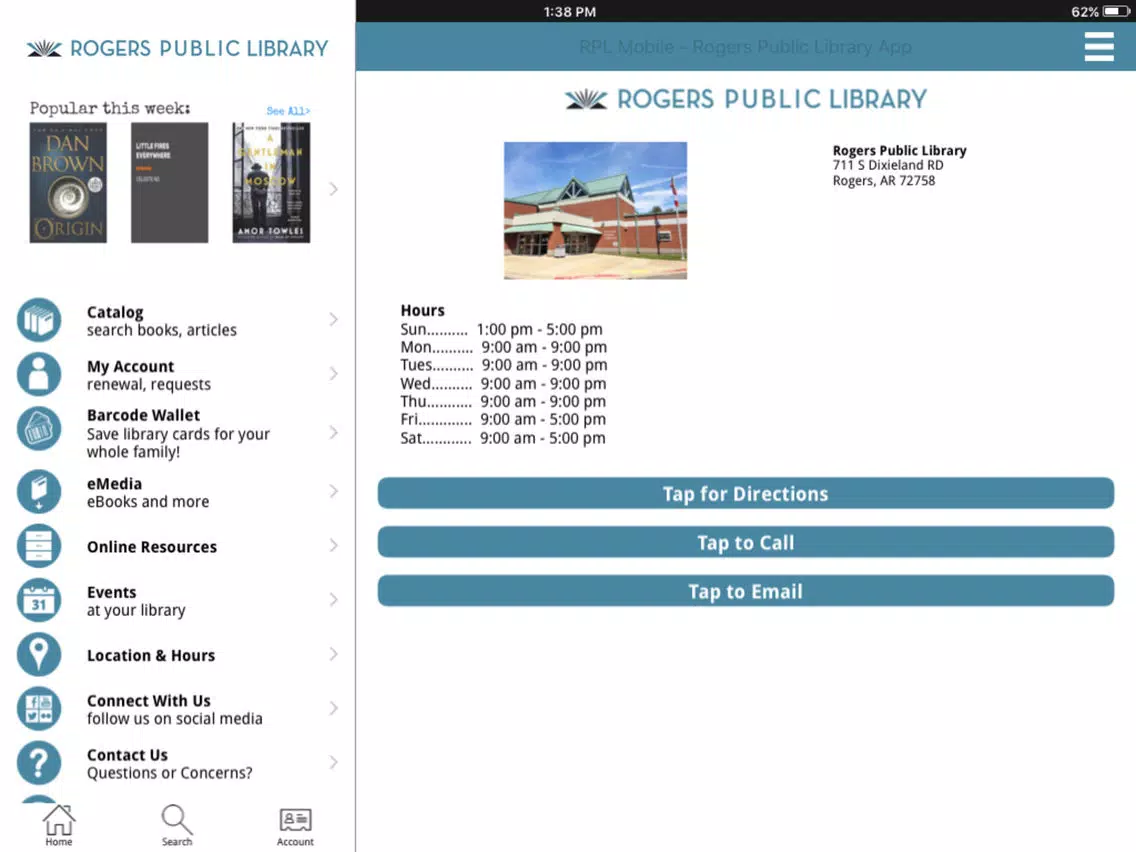Tap for Directions button

tap(746, 493)
